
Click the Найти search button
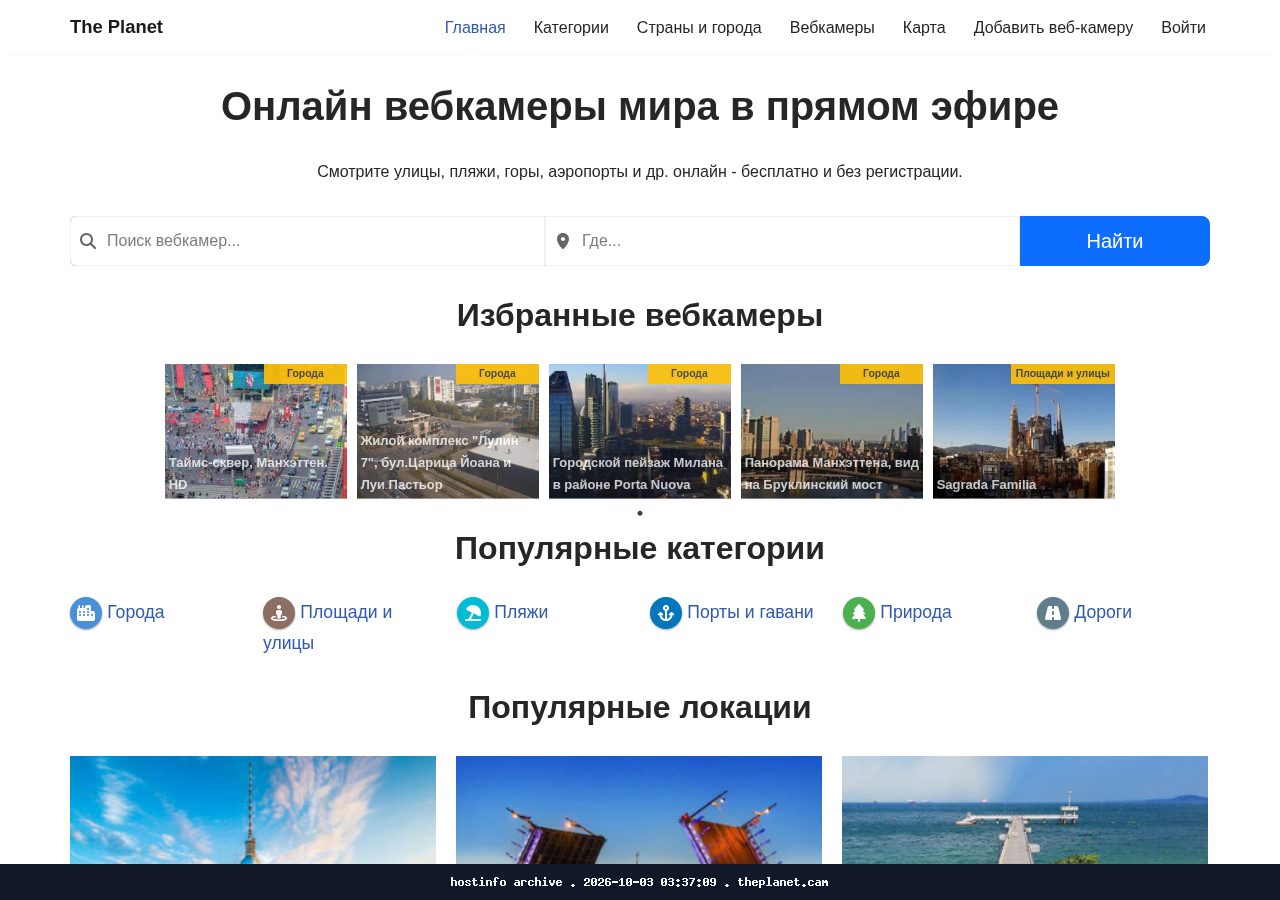1115,241
